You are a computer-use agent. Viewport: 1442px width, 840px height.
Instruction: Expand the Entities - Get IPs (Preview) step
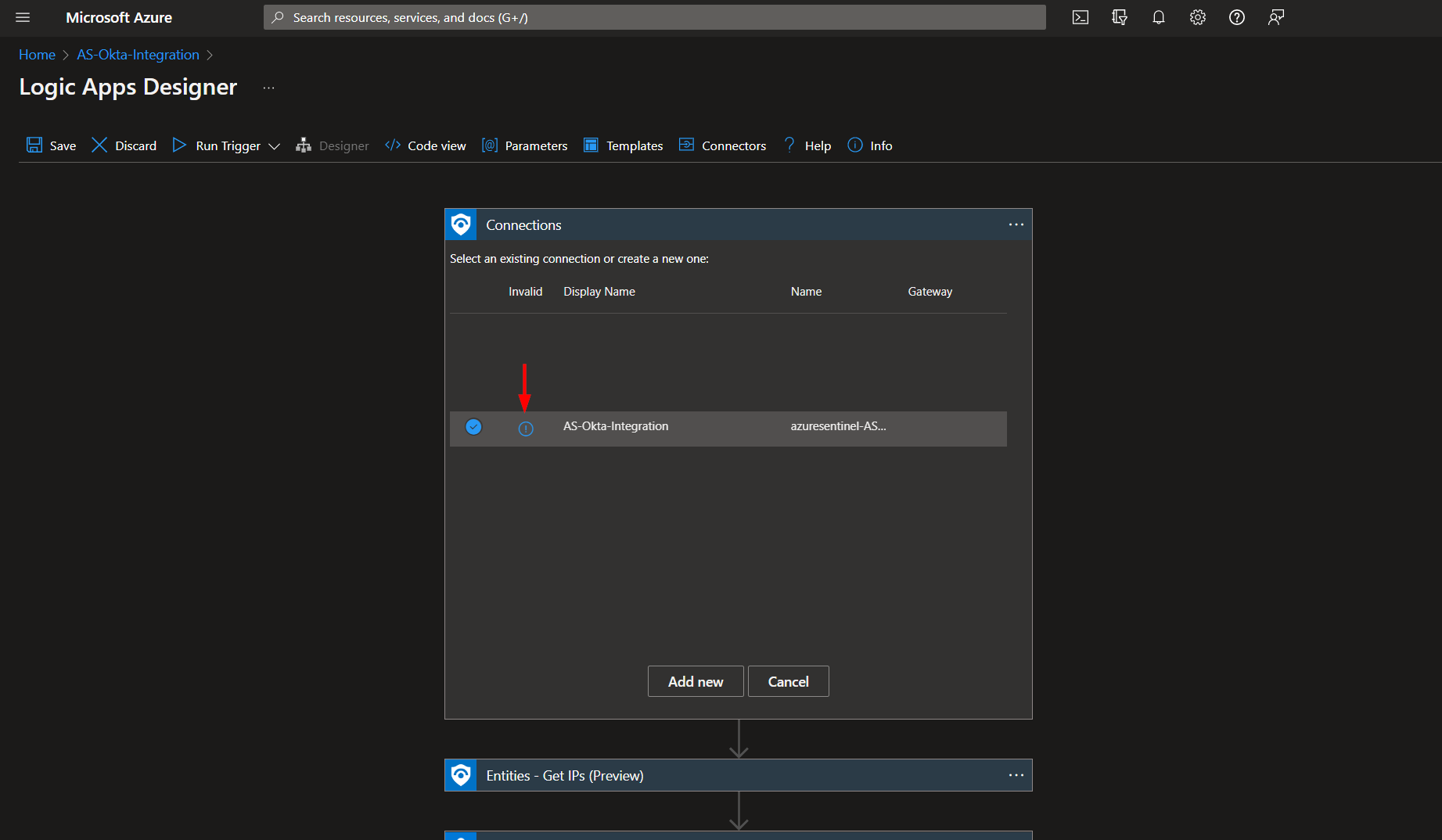[x=738, y=775]
